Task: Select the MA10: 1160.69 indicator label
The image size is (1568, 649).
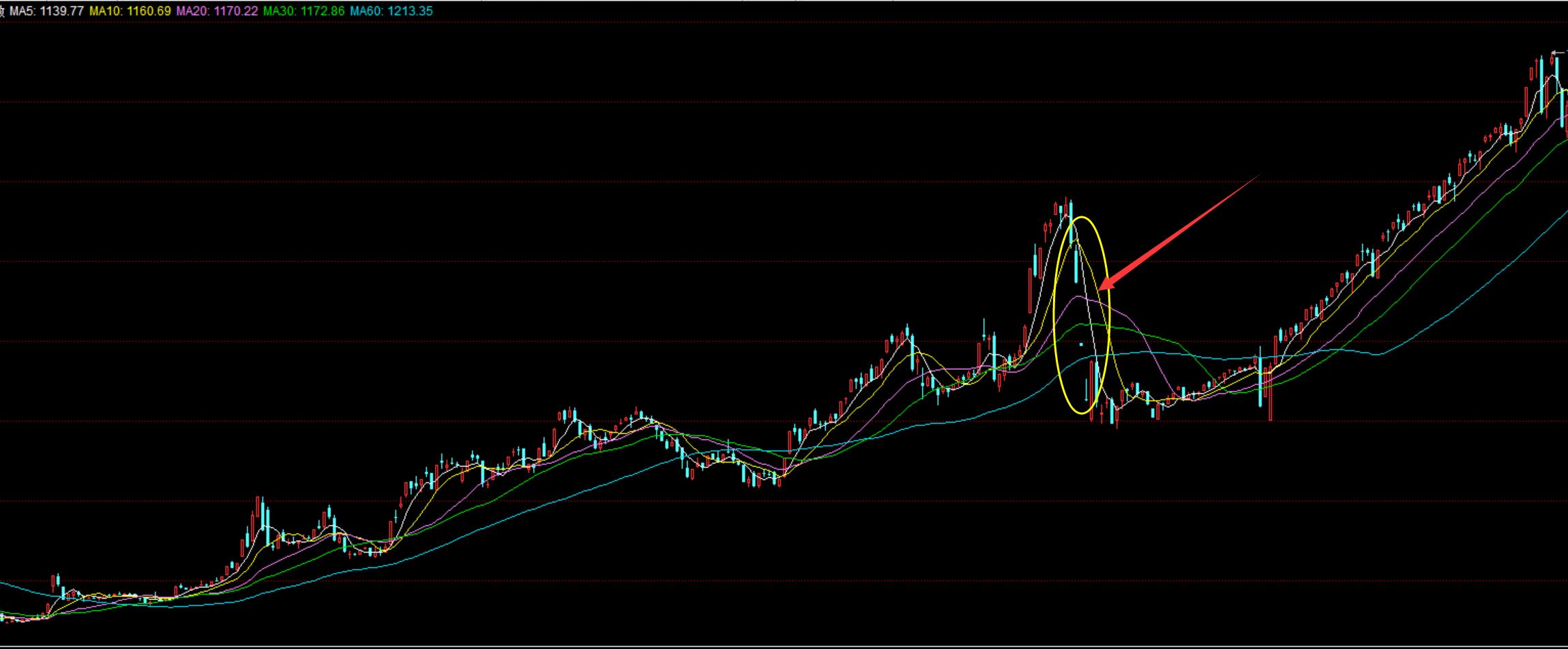Action: click(130, 11)
